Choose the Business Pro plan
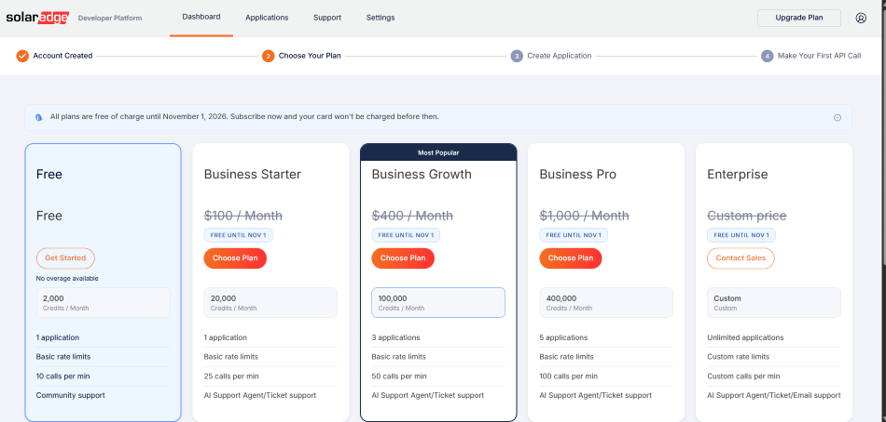The image size is (886, 422). point(571,258)
